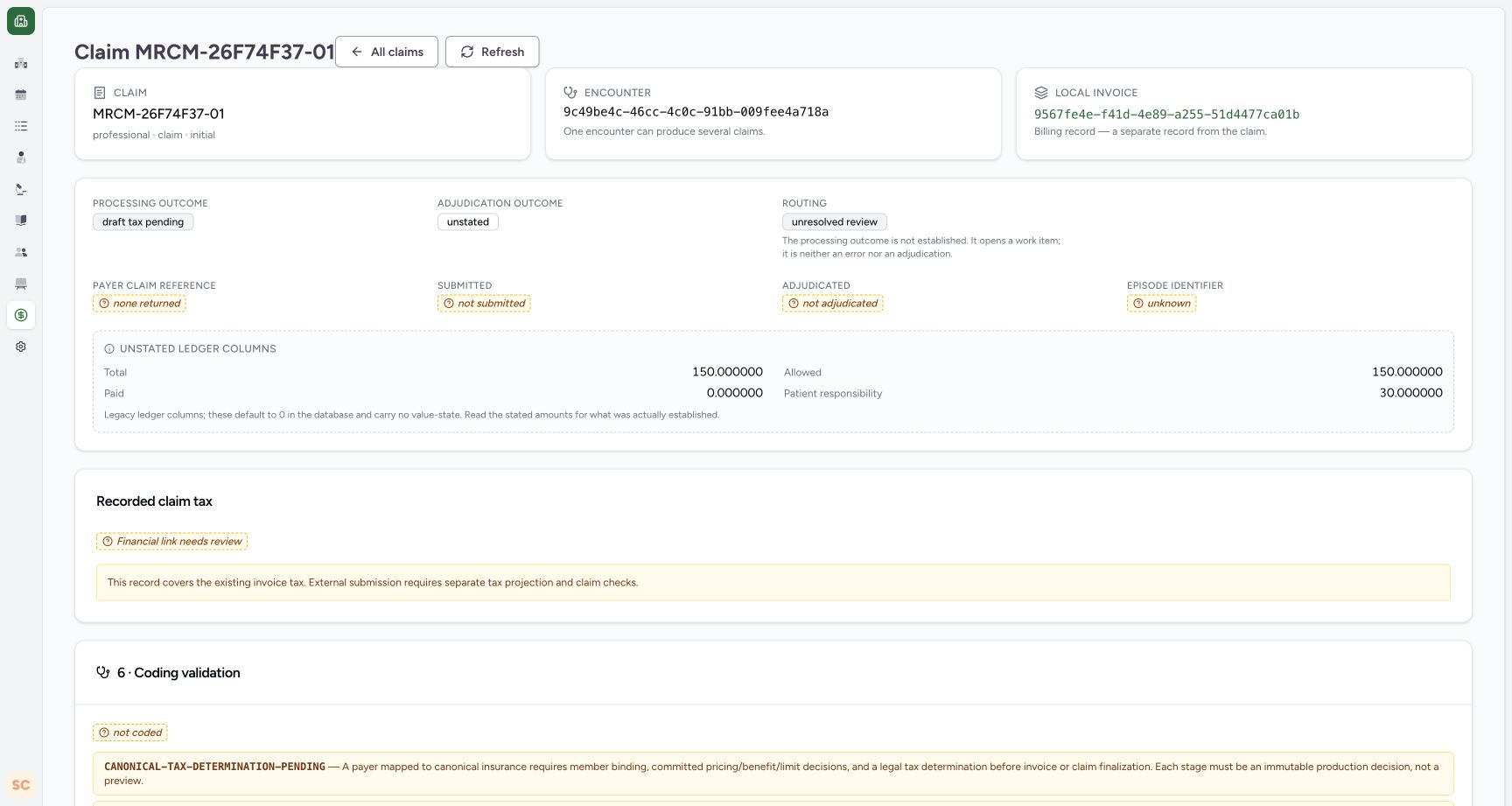This screenshot has width=1512, height=806.
Task: Click the stethoscope icon beside Coding validation
Action: point(103,672)
